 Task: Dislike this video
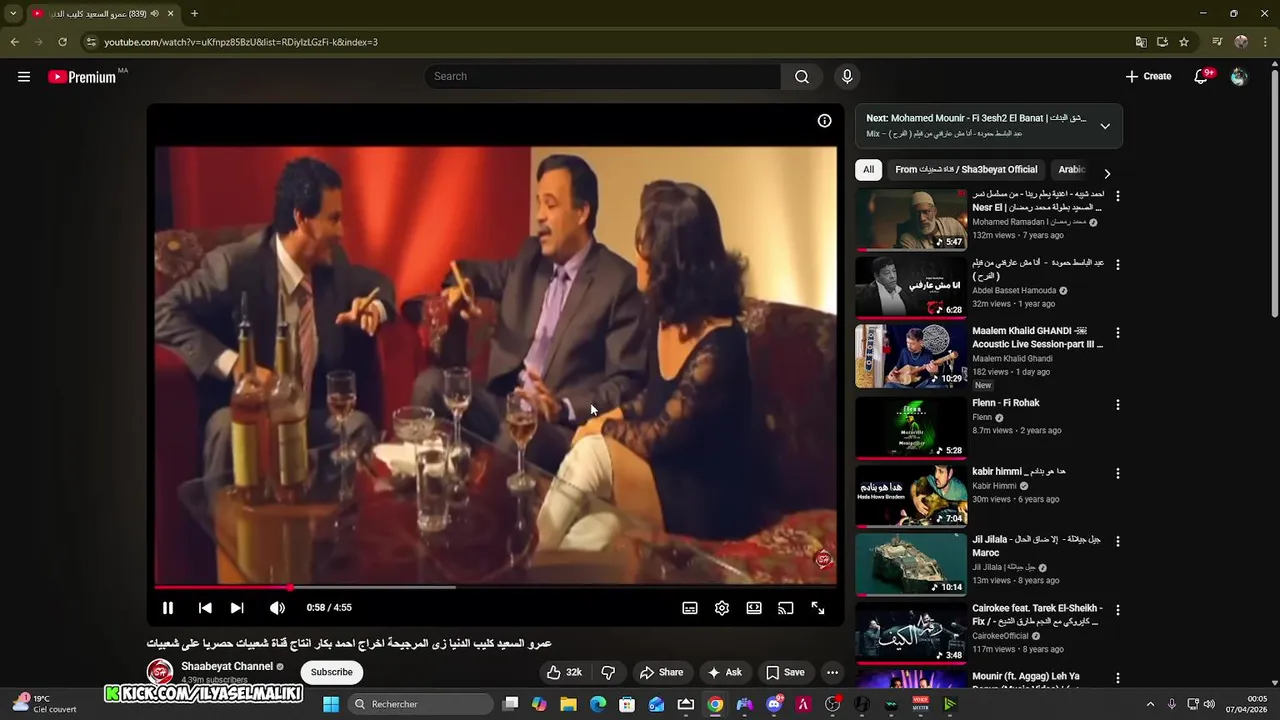[x=608, y=673]
